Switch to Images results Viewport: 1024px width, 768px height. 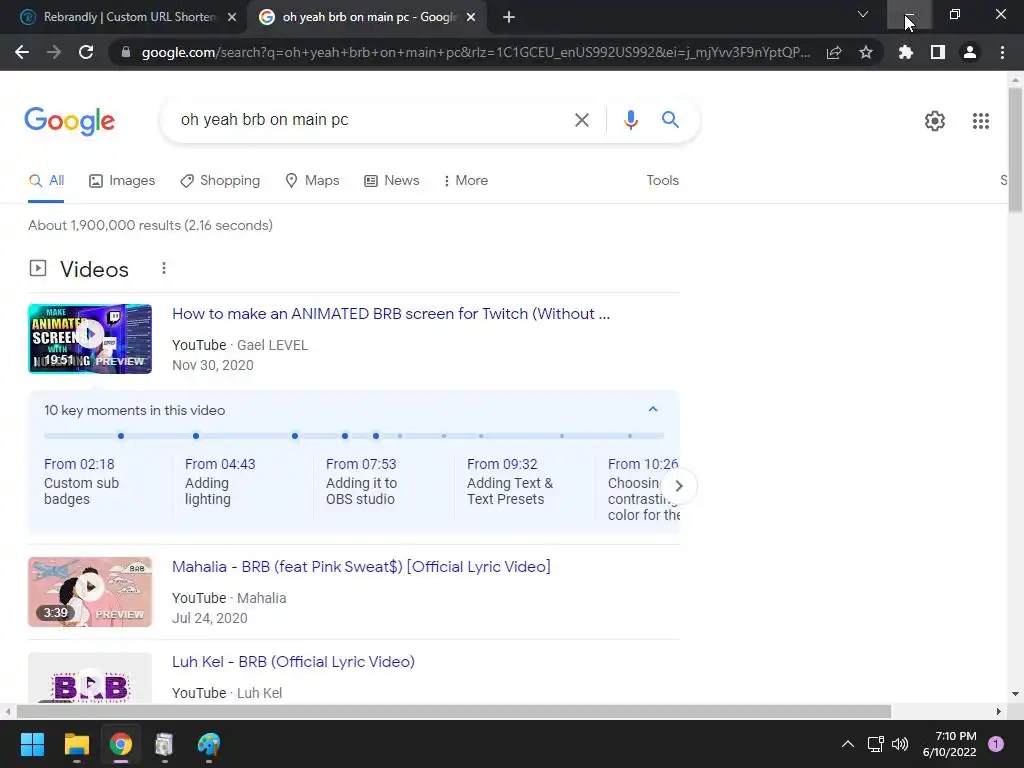coord(122,181)
